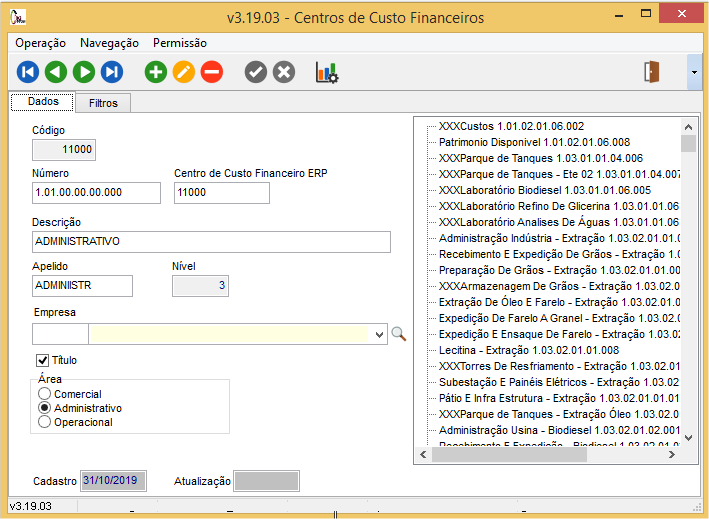Viewport: 709px width, 519px height.
Task: Select XXXArmazenagem De Grãos - Extração
Action: pos(559,286)
